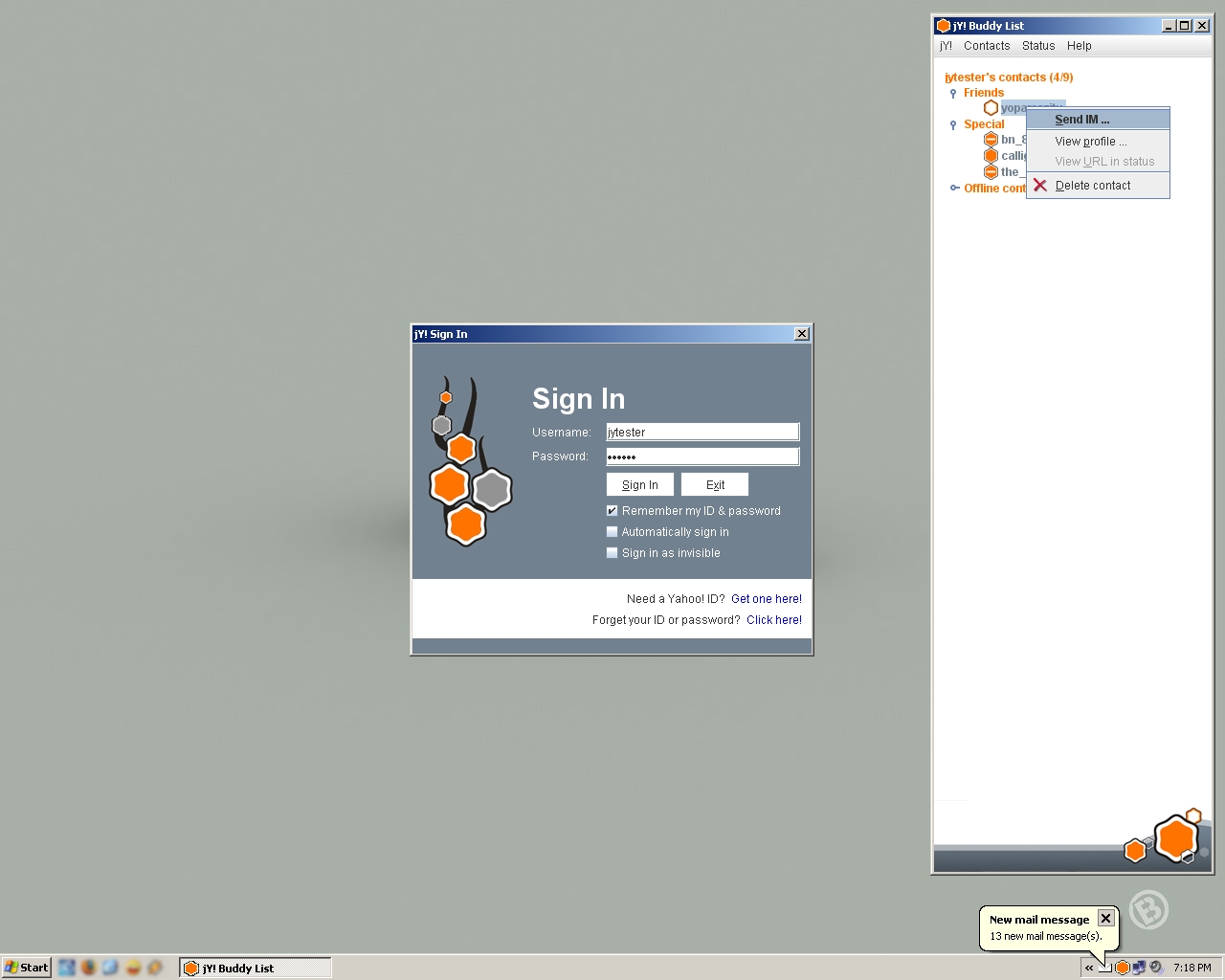The height and width of the screenshot is (980, 1225).
Task: Expand the Offline contacts group
Action: [954, 189]
